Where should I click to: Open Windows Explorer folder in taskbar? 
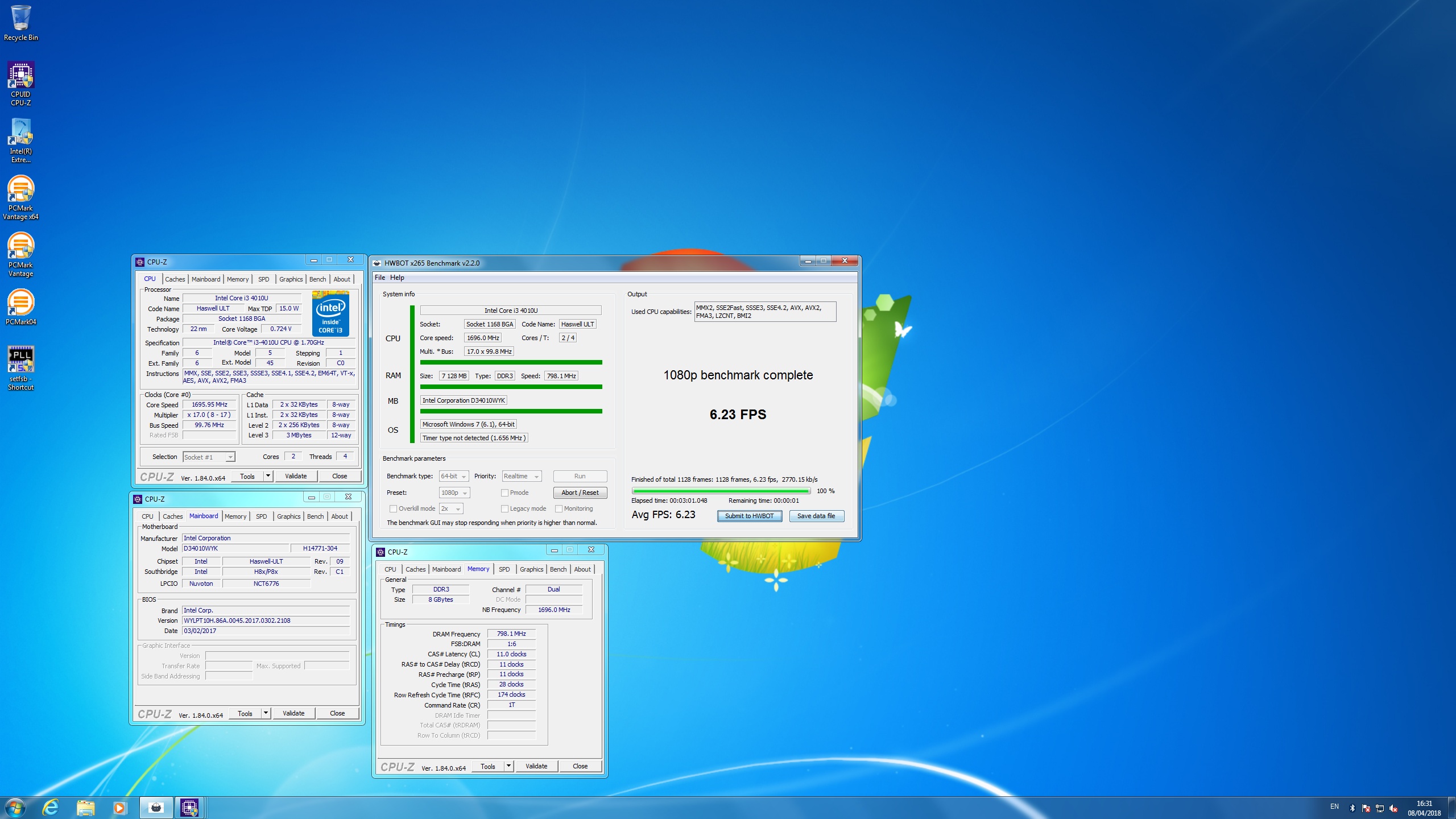pos(85,807)
